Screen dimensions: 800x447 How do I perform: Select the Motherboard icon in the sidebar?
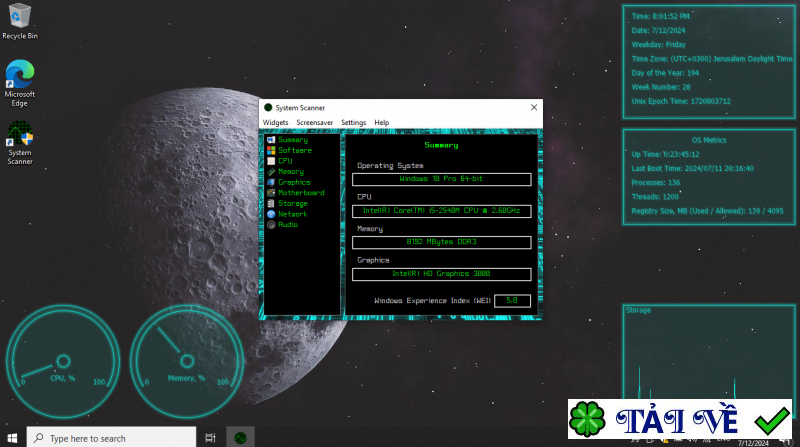pos(271,193)
